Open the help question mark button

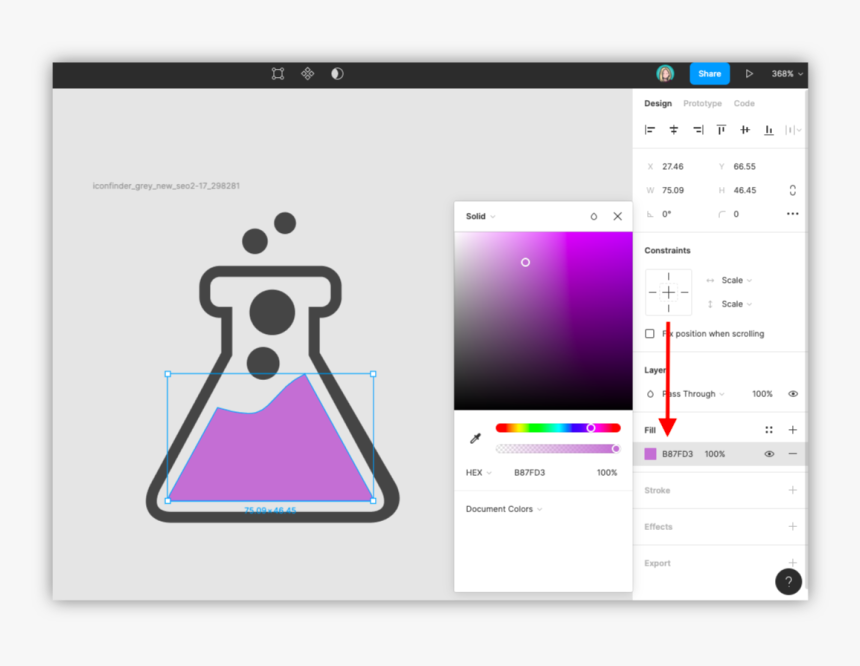(x=788, y=582)
